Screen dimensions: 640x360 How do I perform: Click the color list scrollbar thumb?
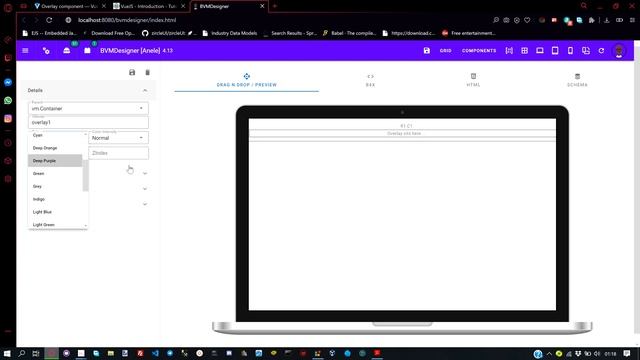85,176
